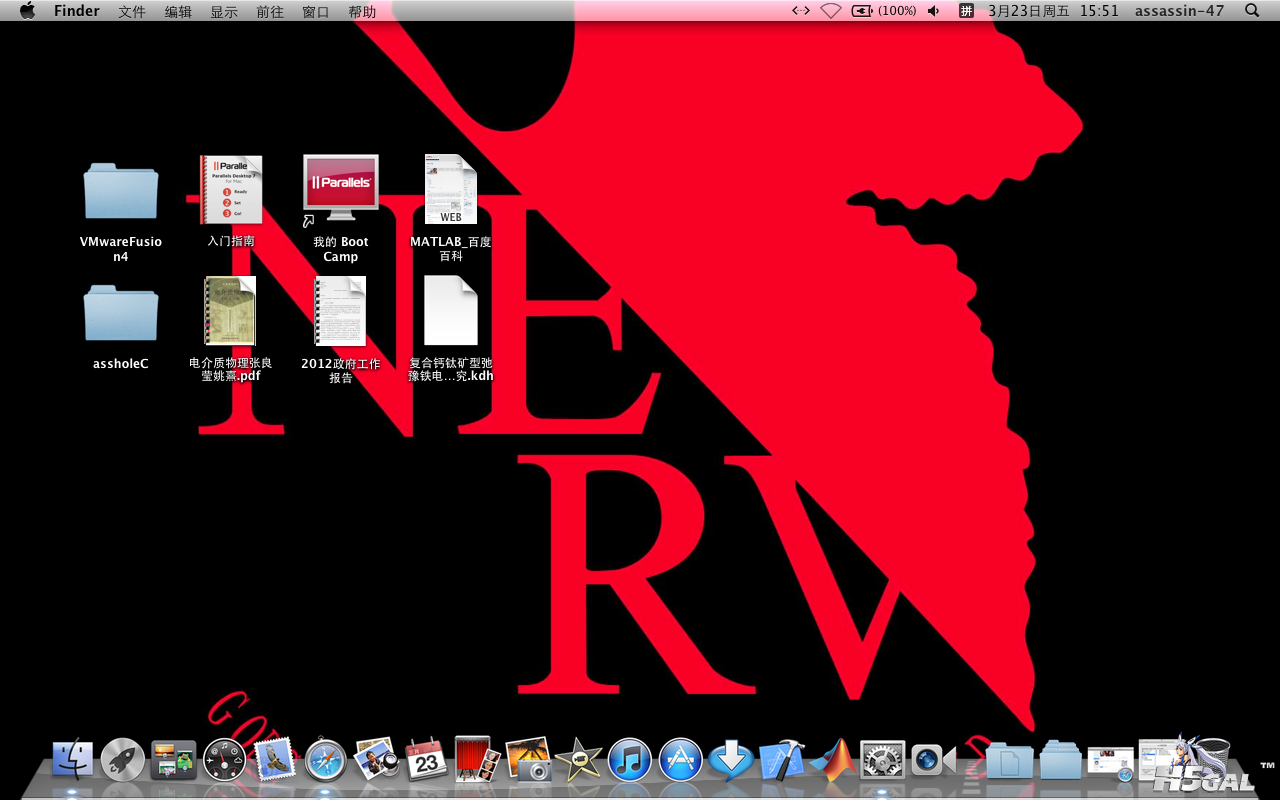Screen dimensions: 1280x800
Task: Open Mission Control in the Dock
Action: (174, 760)
